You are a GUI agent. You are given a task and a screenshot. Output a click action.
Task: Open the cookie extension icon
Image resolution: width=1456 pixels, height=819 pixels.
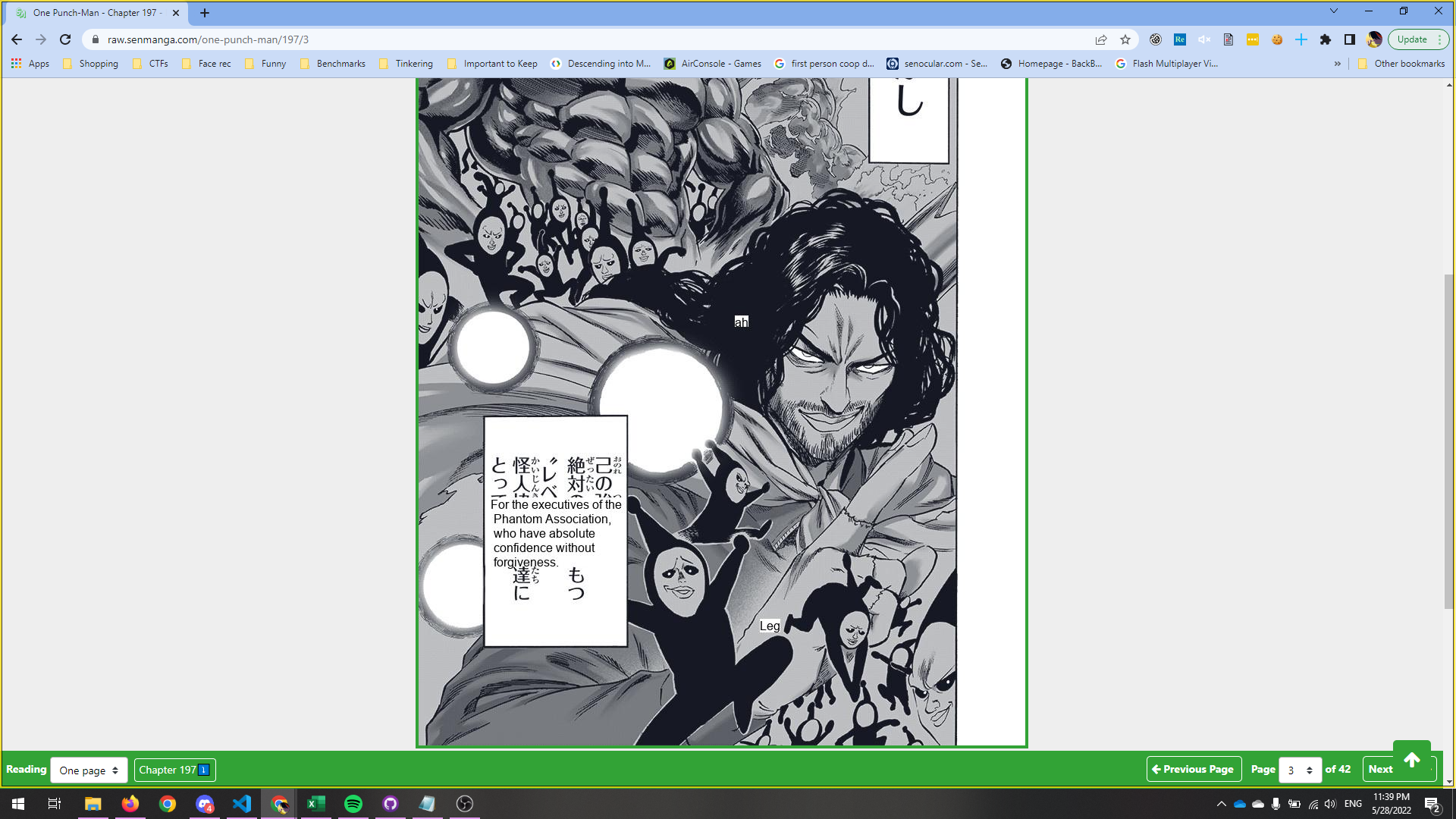pyautogui.click(x=1277, y=39)
